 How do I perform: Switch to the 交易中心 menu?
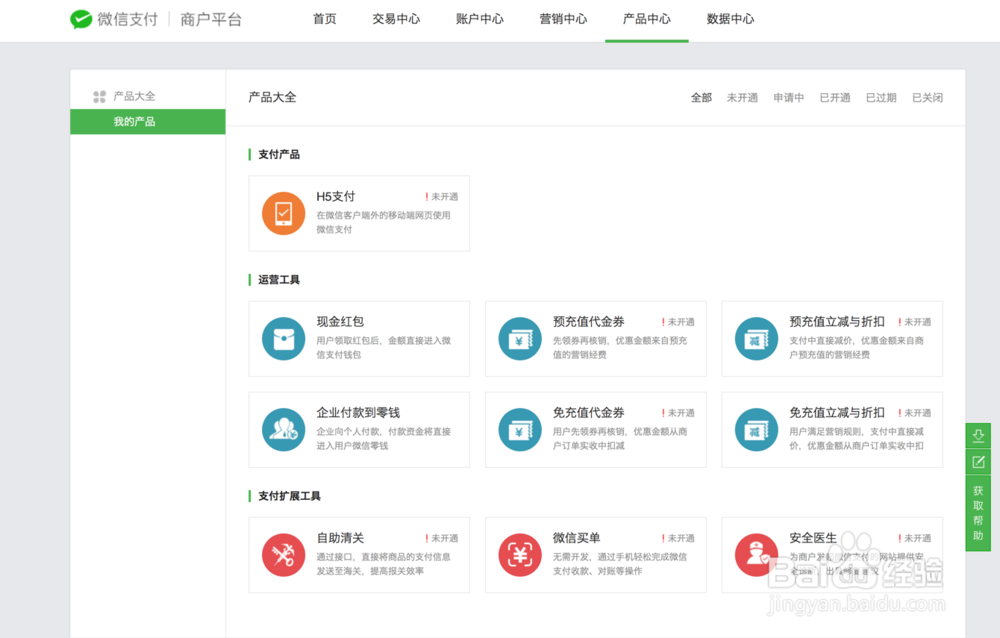396,19
